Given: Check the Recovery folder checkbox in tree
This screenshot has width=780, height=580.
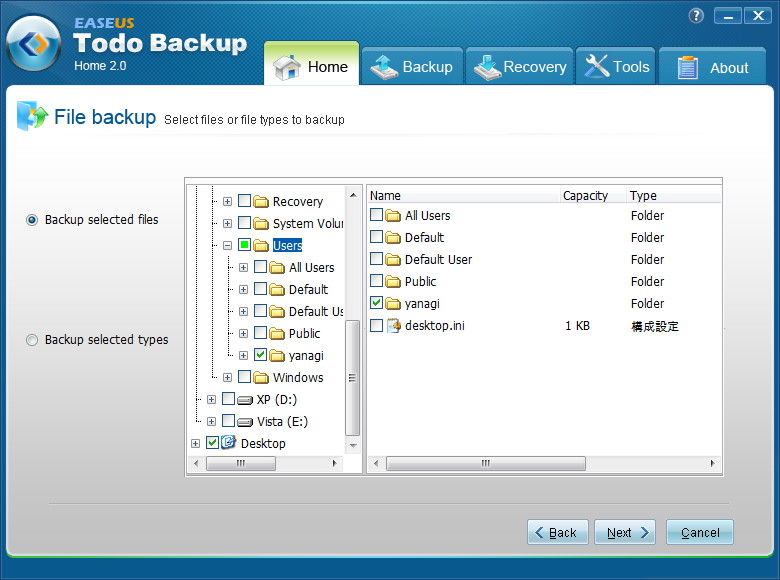Looking at the screenshot, I should [244, 200].
